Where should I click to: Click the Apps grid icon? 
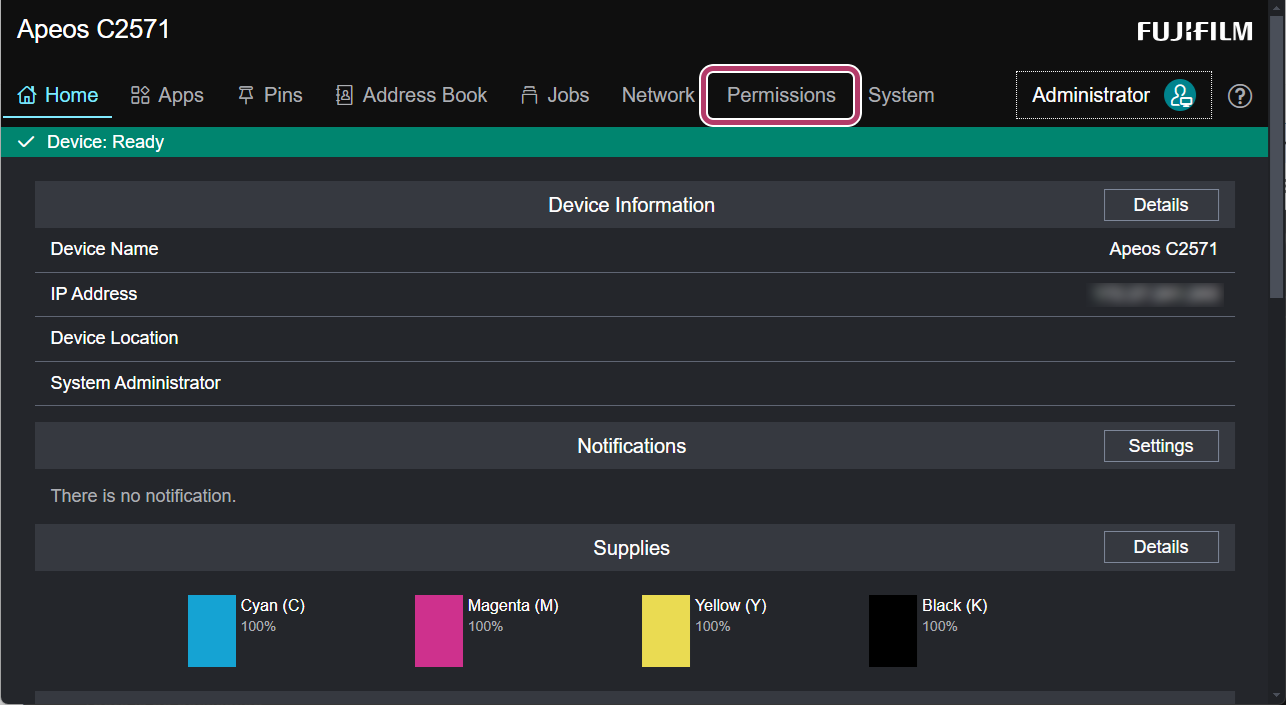pos(140,95)
